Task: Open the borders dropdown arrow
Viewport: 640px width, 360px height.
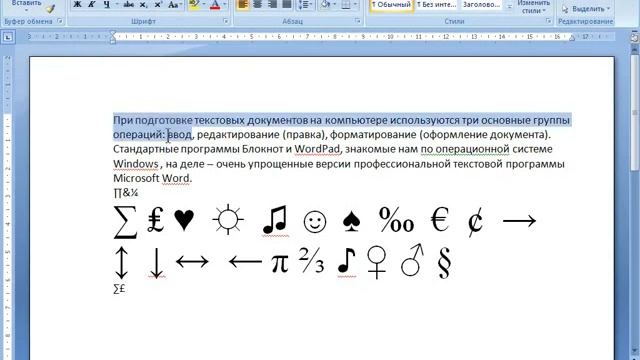Action: [x=355, y=5]
